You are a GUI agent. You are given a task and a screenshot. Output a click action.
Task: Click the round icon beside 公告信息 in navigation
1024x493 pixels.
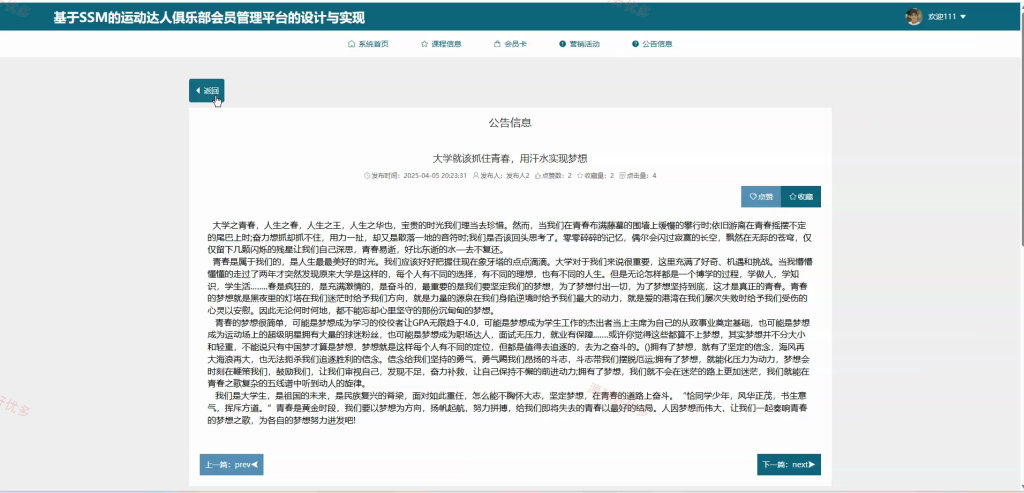coord(635,44)
